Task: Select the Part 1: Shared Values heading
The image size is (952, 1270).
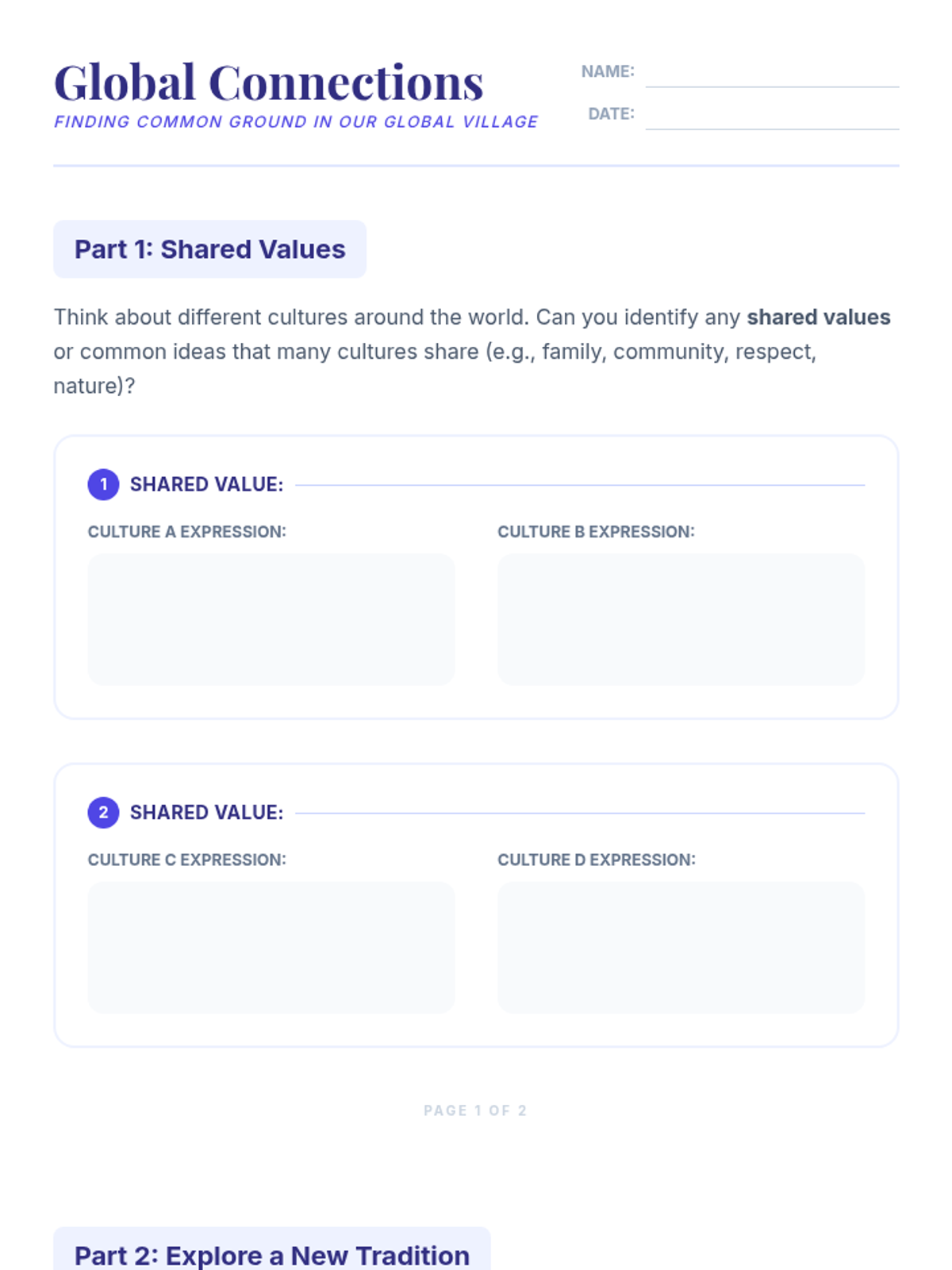Action: [x=210, y=249]
